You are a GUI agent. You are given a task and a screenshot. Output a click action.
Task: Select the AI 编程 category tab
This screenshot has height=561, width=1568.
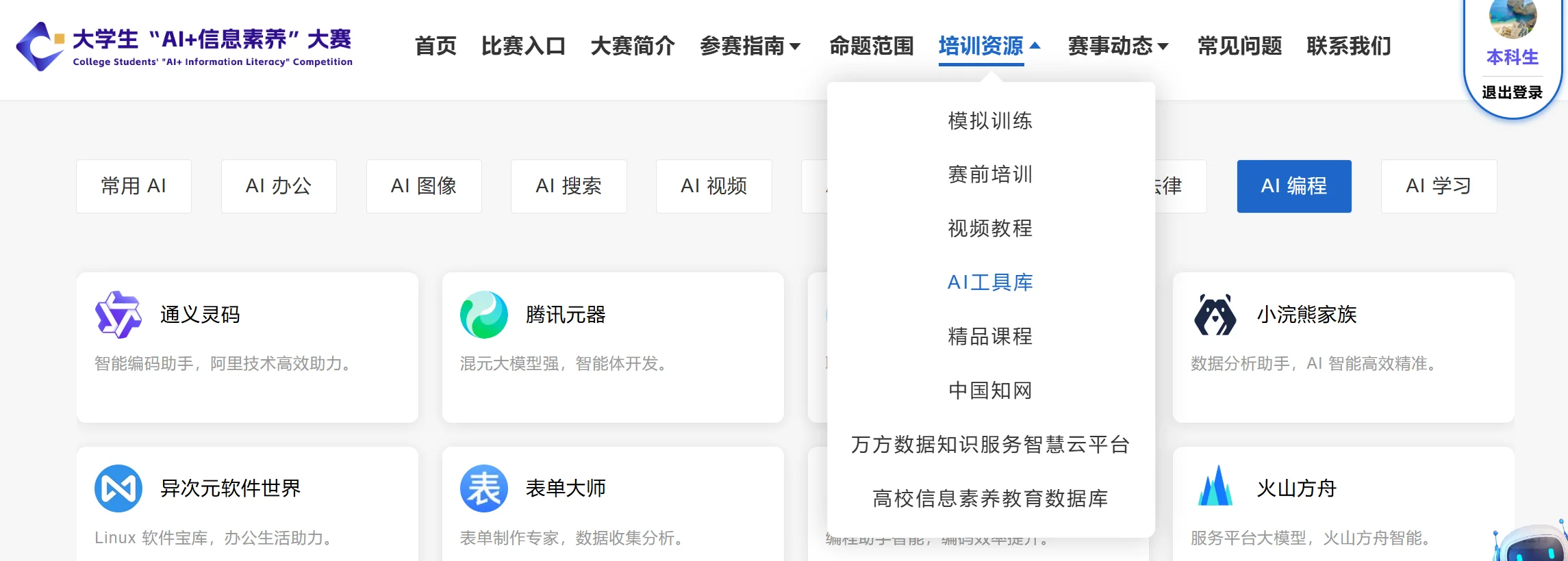click(x=1294, y=186)
